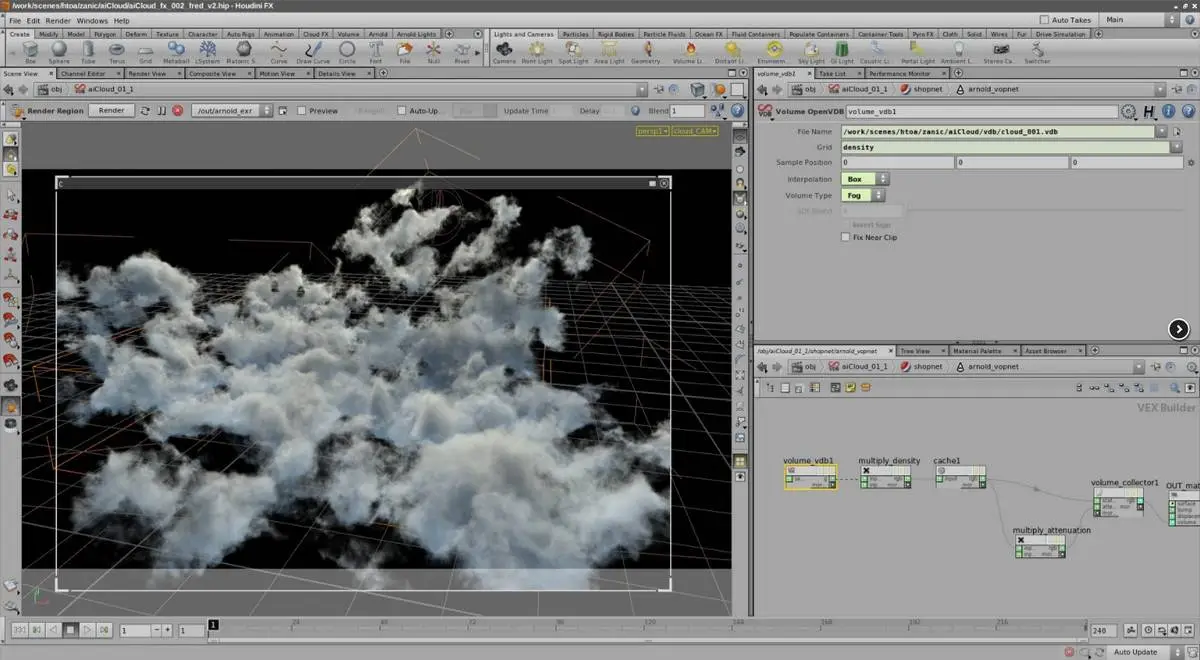Select the Sphere shelf tool
The height and width of the screenshot is (660, 1200).
59,50
